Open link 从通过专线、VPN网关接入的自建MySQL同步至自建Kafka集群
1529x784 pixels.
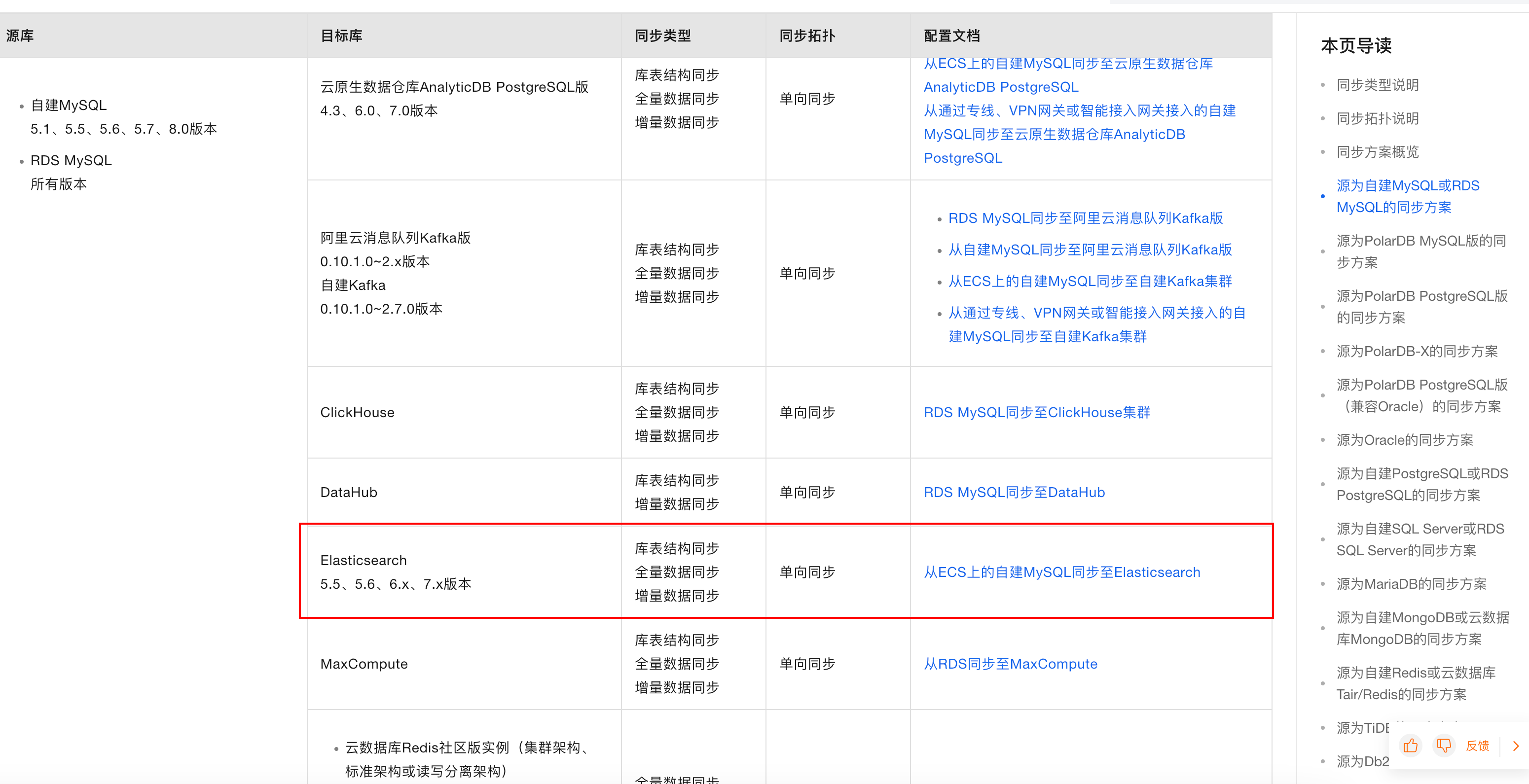[x=1097, y=324]
